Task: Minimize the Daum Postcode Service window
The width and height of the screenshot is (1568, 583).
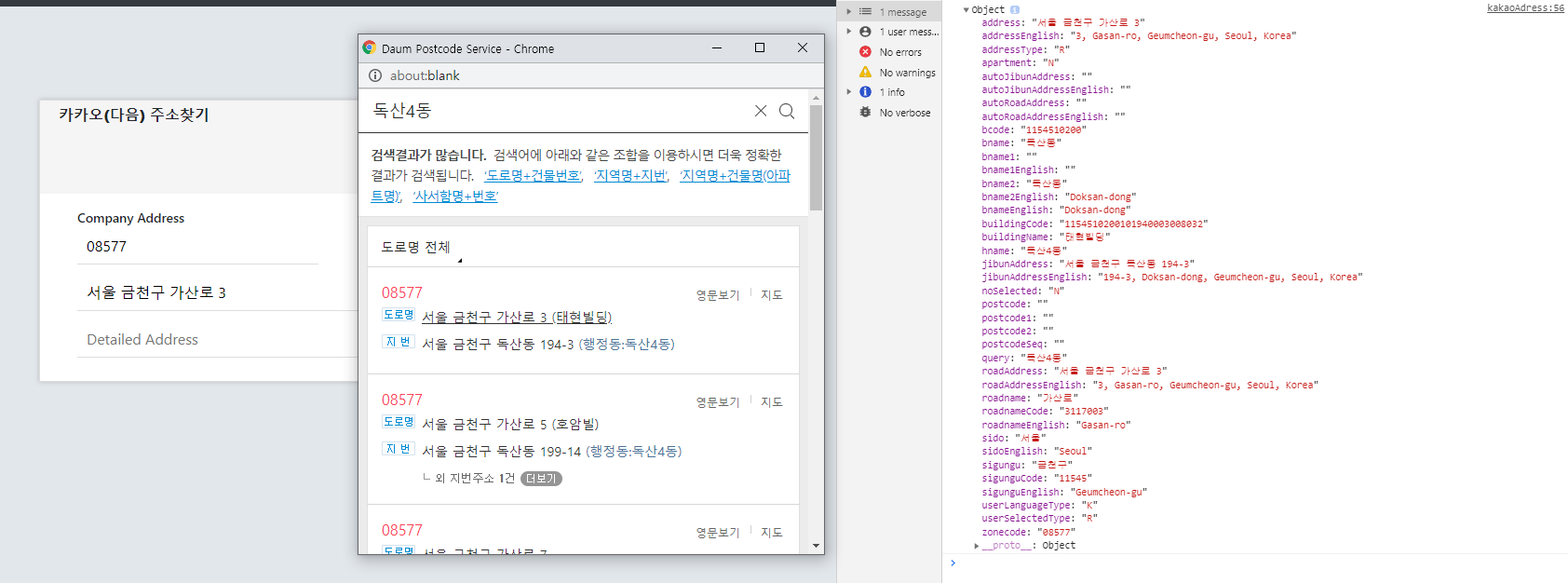Action: point(717,47)
